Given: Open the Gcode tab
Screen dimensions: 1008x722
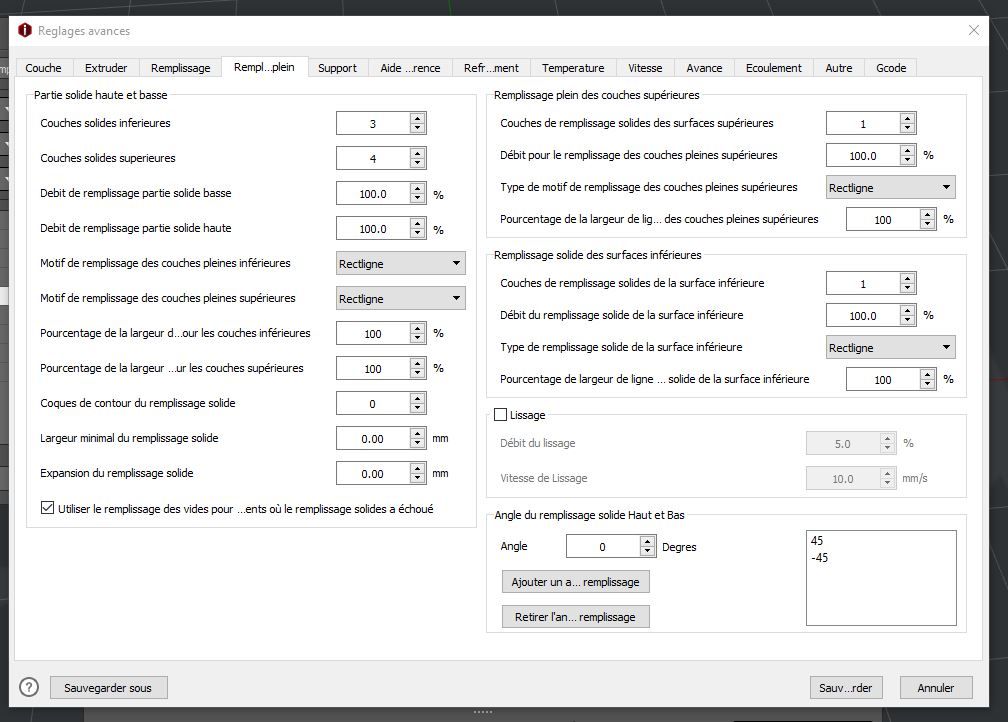Looking at the screenshot, I should click(891, 68).
